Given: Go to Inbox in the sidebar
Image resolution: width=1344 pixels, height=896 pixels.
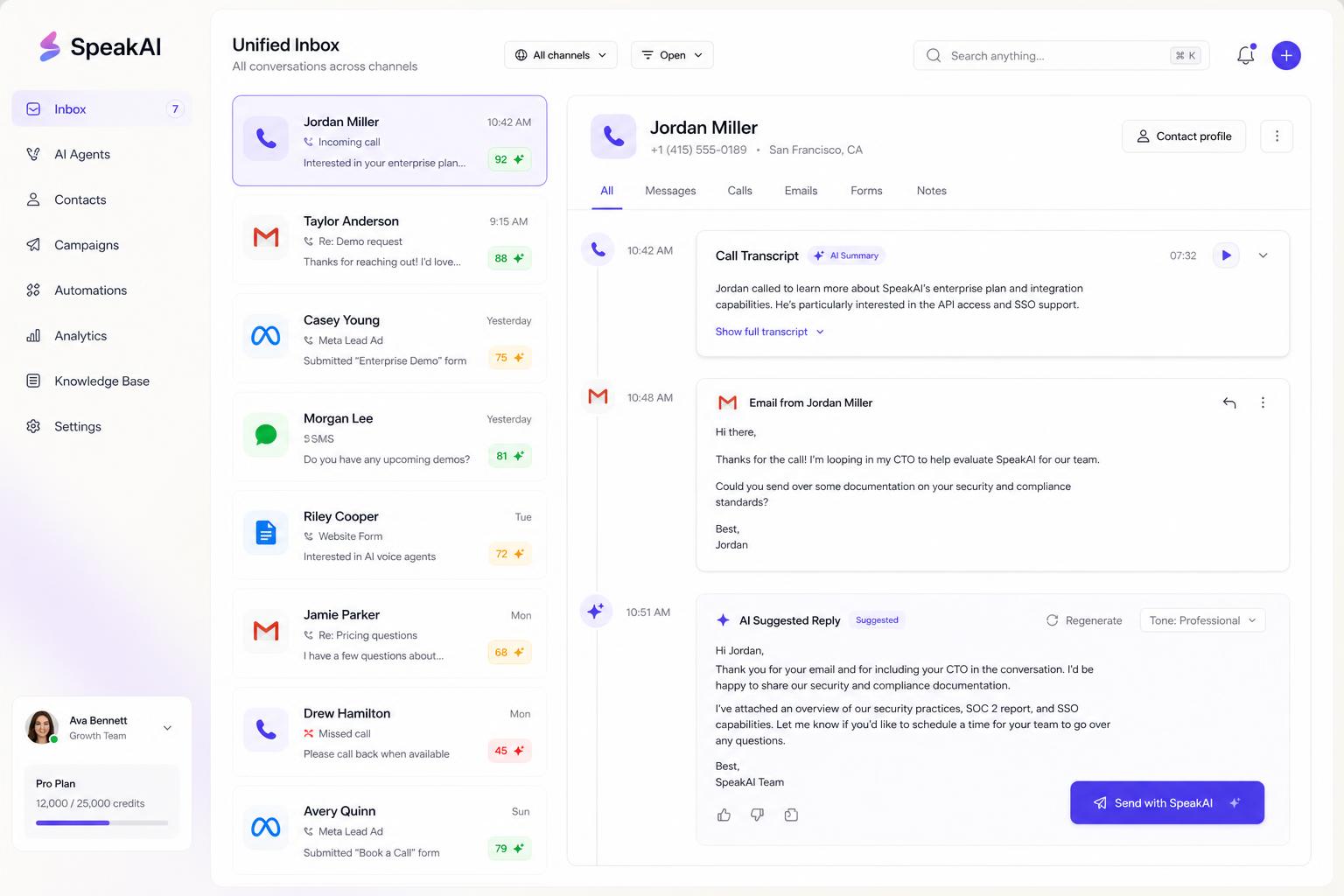Looking at the screenshot, I should (101, 109).
